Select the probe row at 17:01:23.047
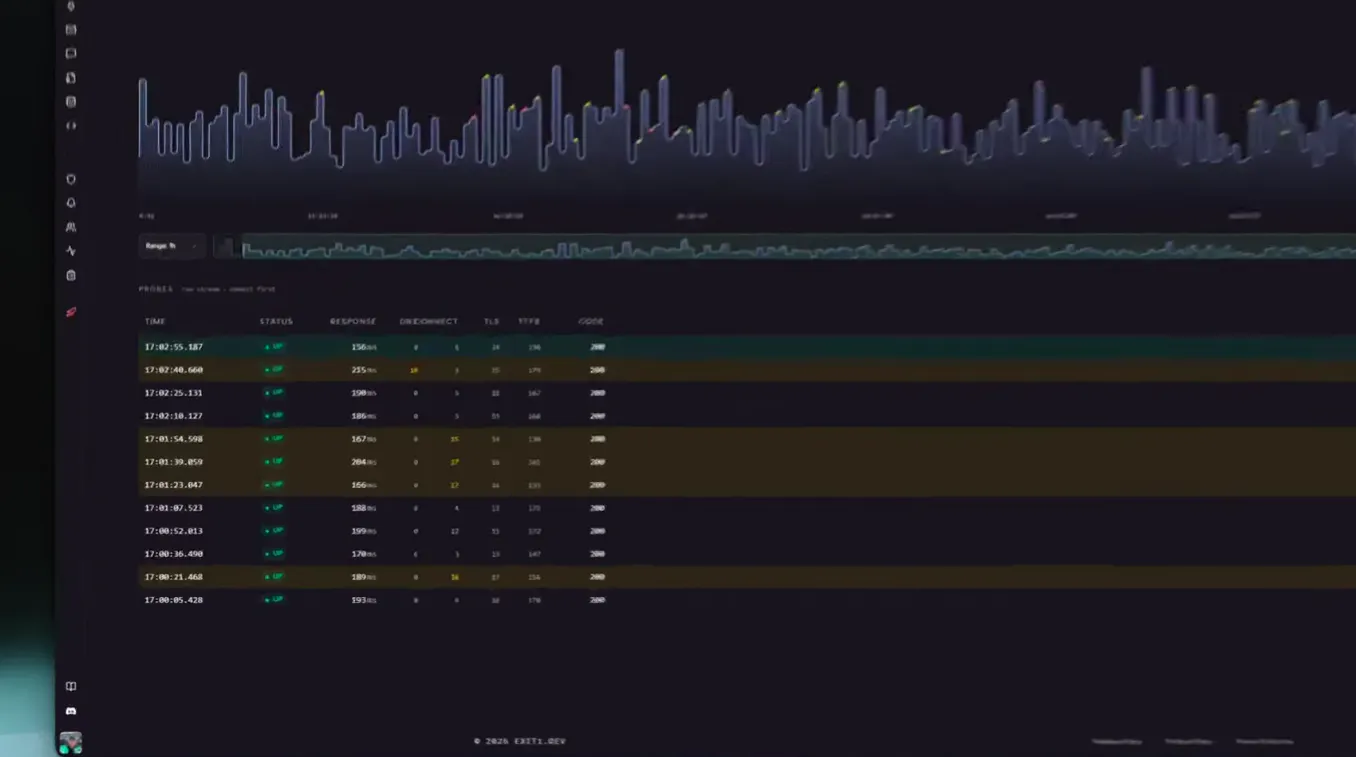 click(747, 485)
